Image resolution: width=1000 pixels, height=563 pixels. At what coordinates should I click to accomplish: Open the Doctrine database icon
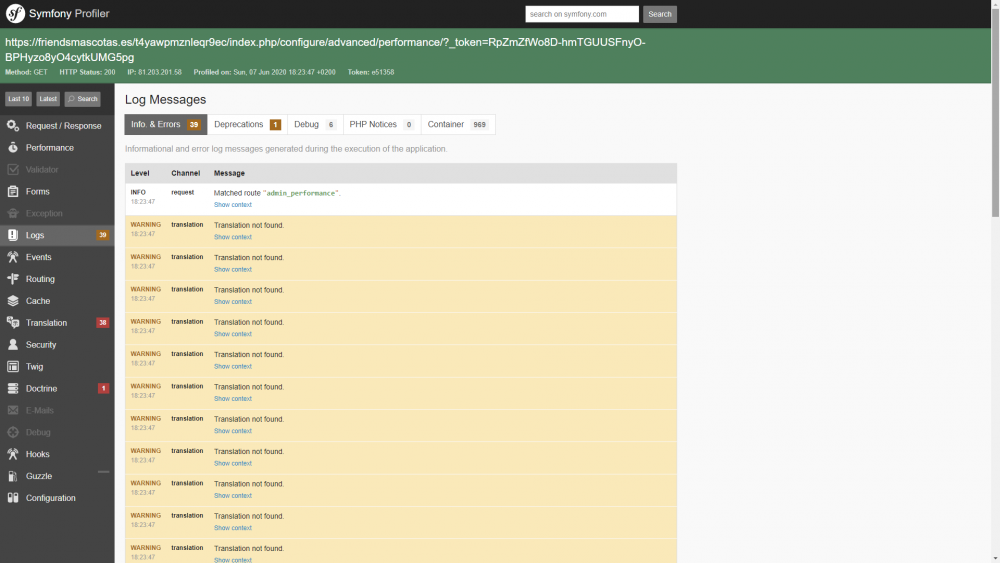13,388
